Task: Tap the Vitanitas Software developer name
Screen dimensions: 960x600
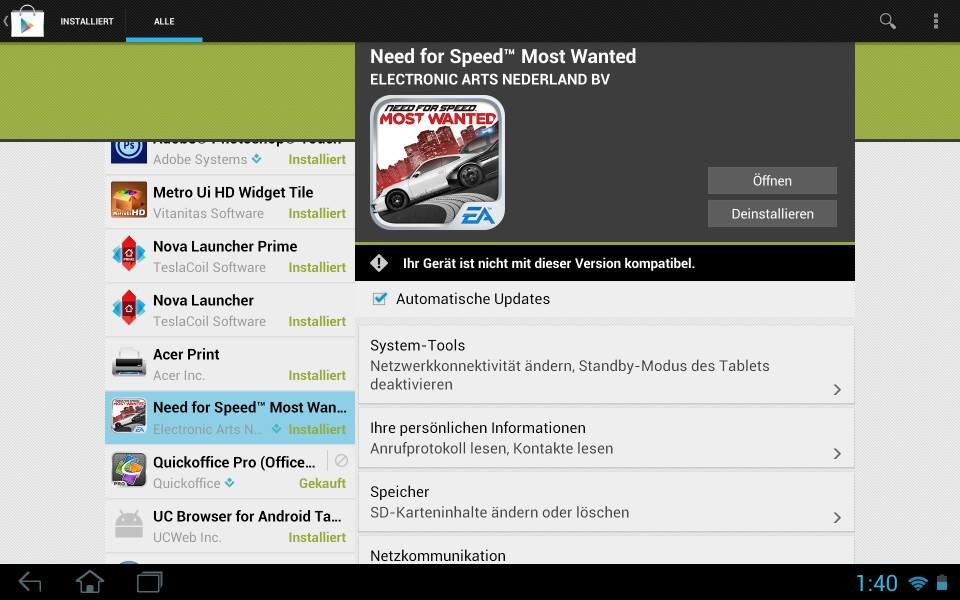Action: tap(208, 213)
